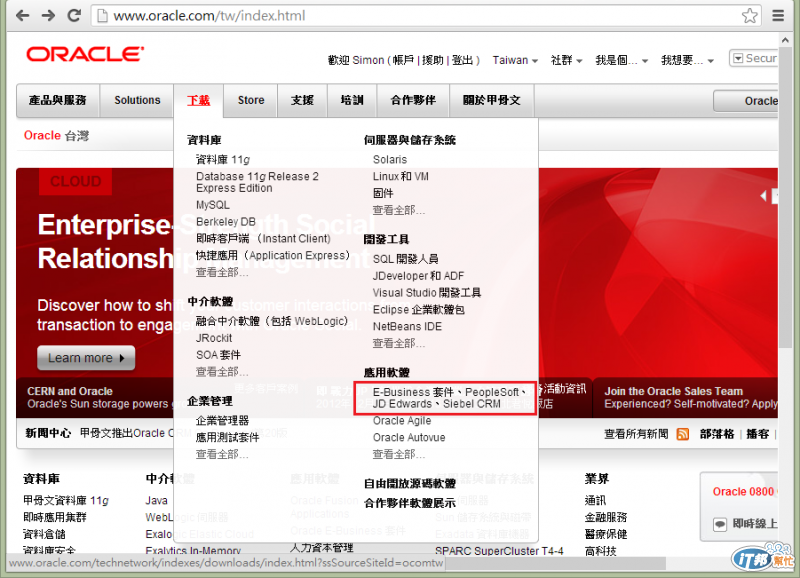Select JDeveloper 和 ADF
Viewport: 800px width, 578px height.
click(x=418, y=276)
